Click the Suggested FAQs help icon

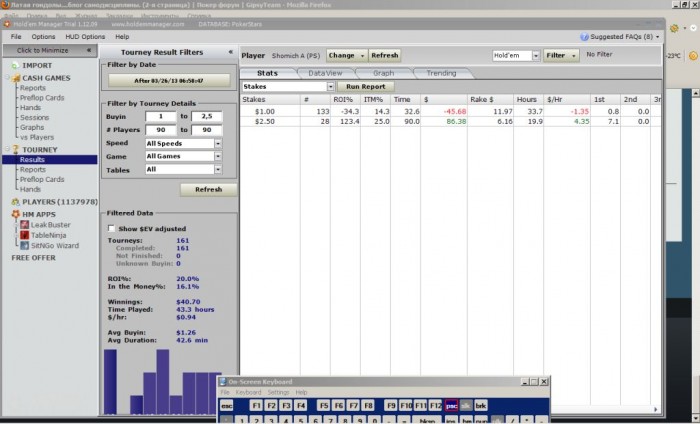click(584, 37)
